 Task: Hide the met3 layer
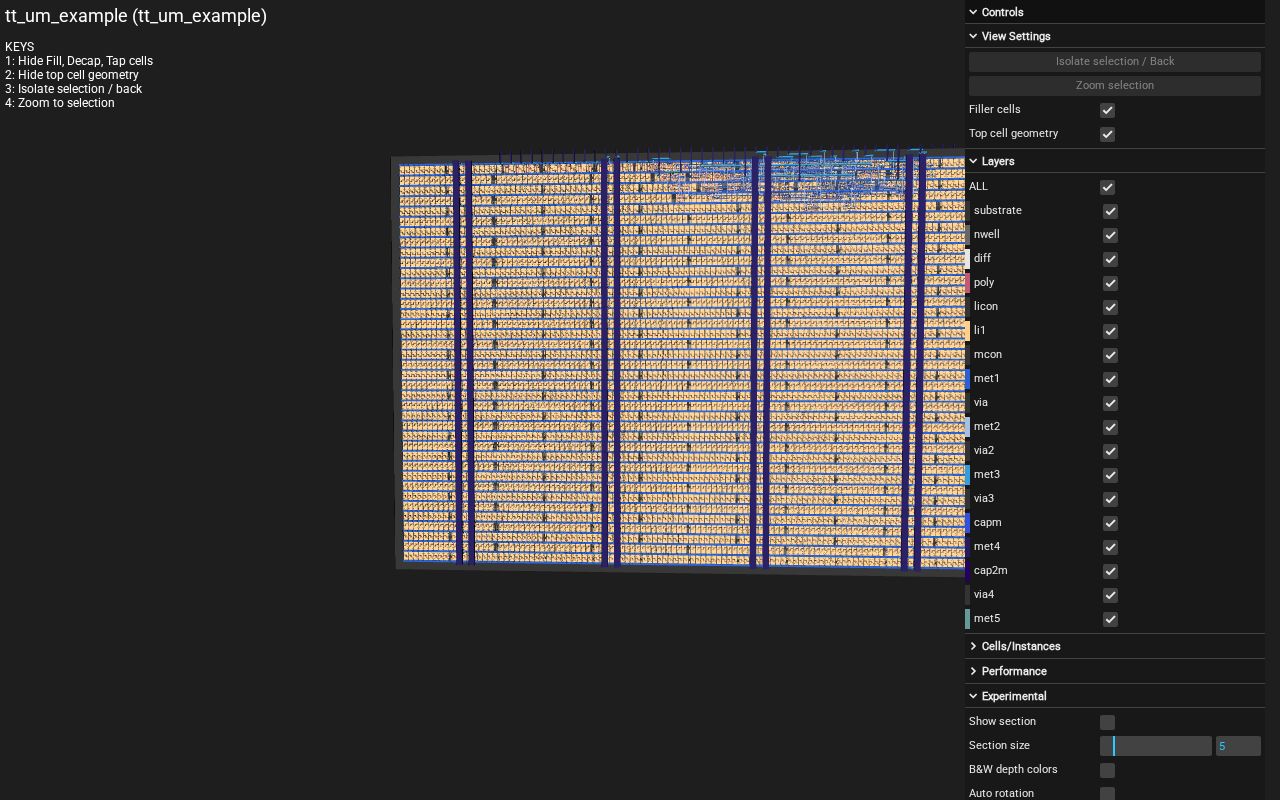[x=1110, y=475]
